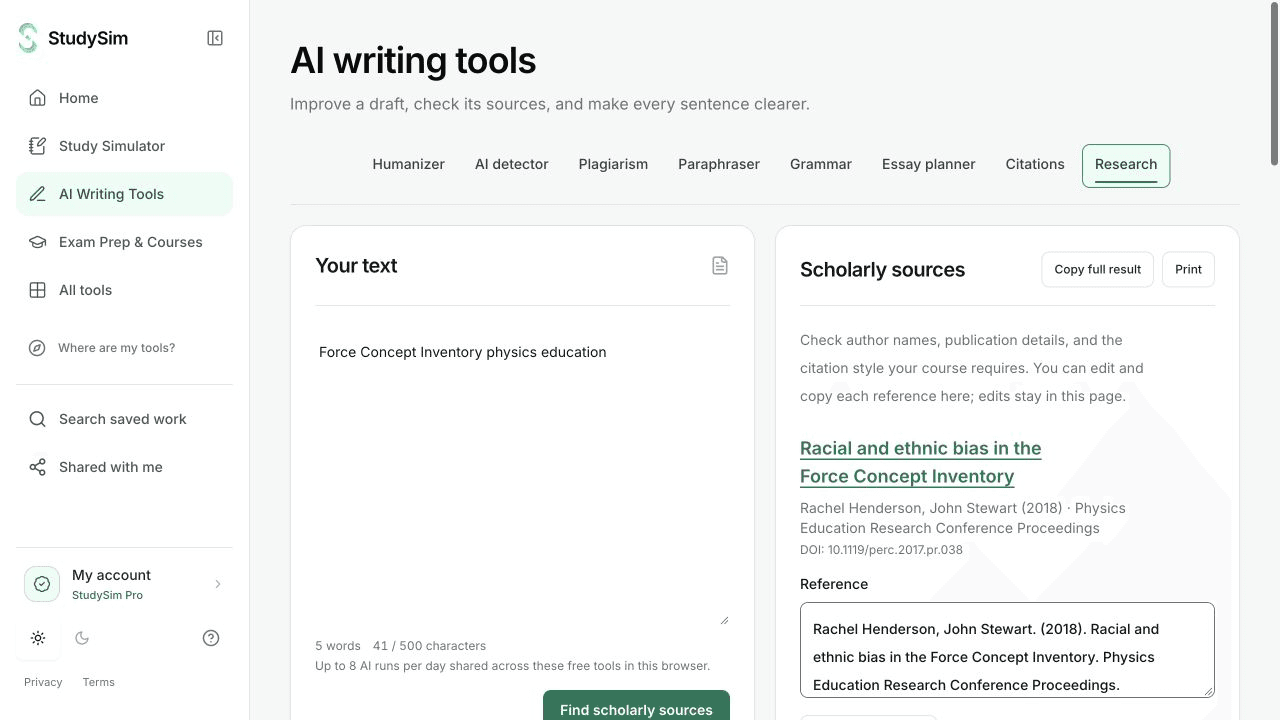Viewport: 1280px width, 720px height.
Task: Click the Search saved work label
Action: (122, 419)
